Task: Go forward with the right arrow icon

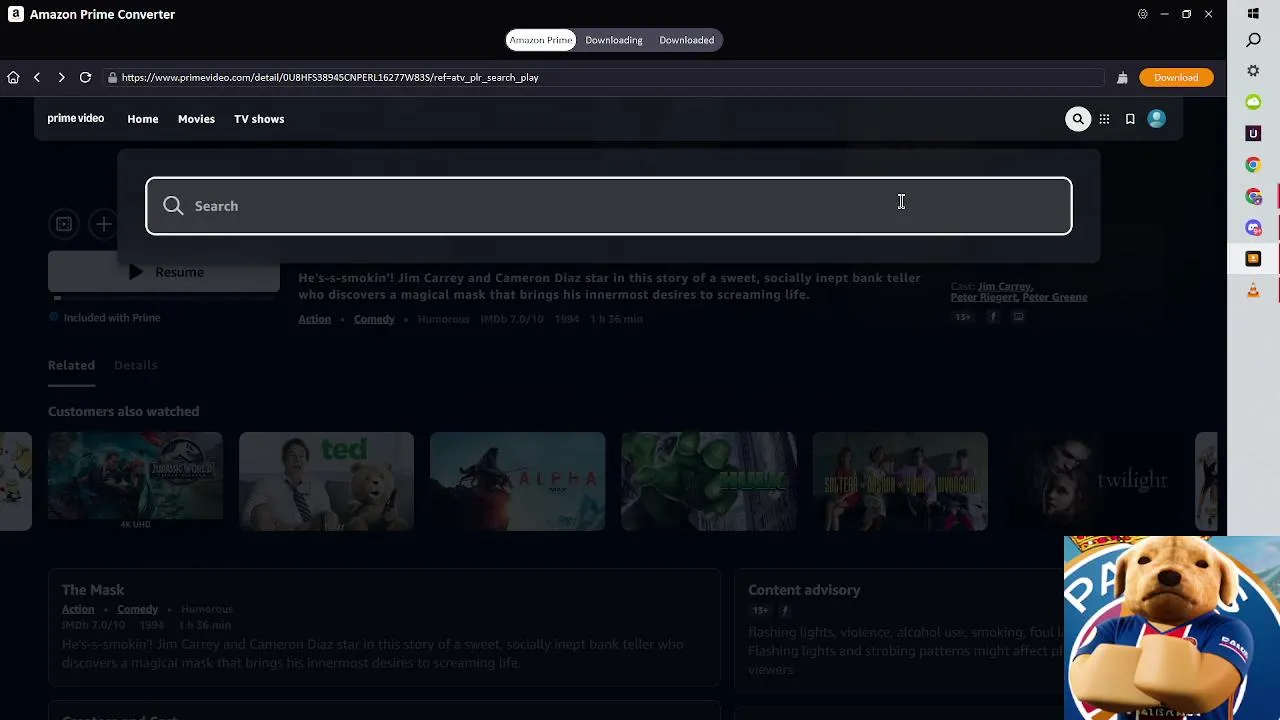Action: point(61,77)
